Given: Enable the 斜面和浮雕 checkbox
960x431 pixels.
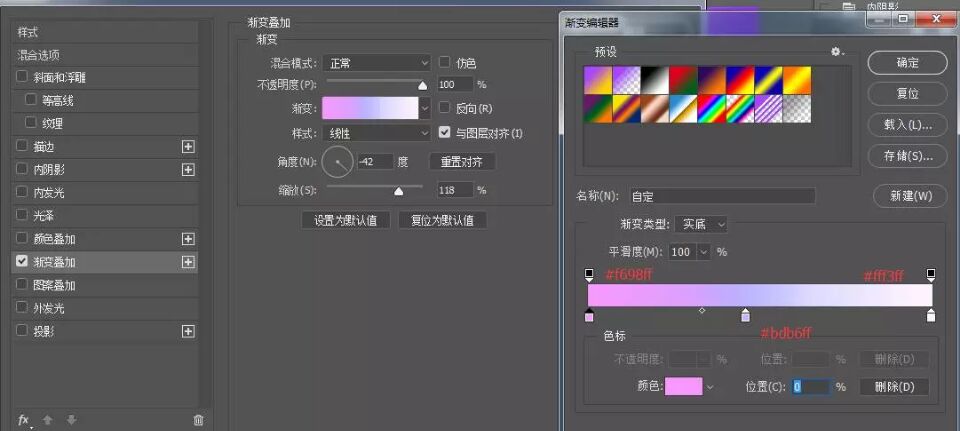Looking at the screenshot, I should coord(22,77).
